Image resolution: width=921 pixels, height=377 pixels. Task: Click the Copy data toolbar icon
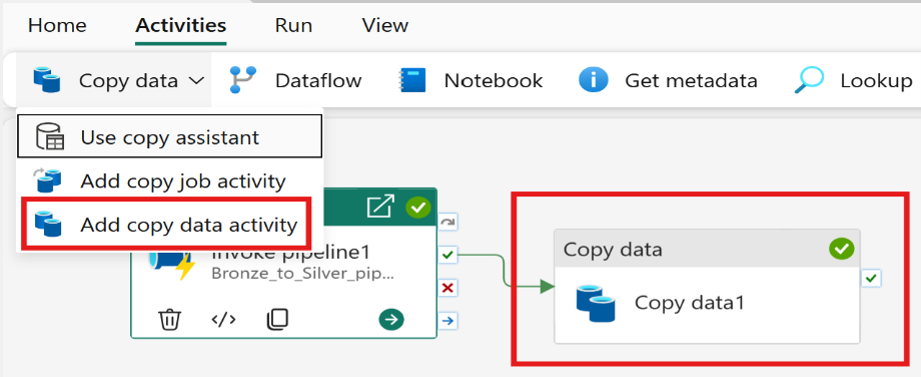point(46,80)
